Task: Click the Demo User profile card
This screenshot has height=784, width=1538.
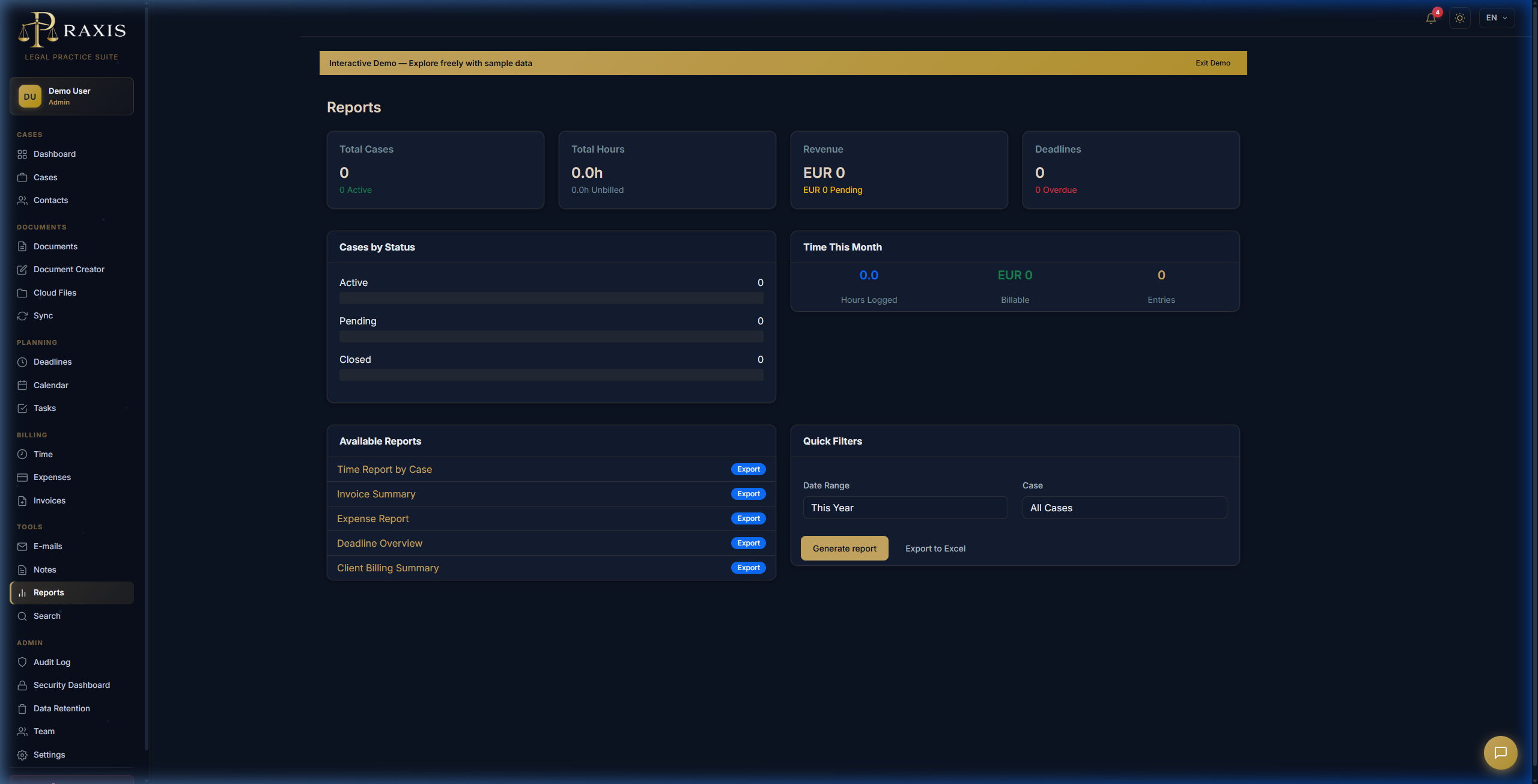Action: 71,96
